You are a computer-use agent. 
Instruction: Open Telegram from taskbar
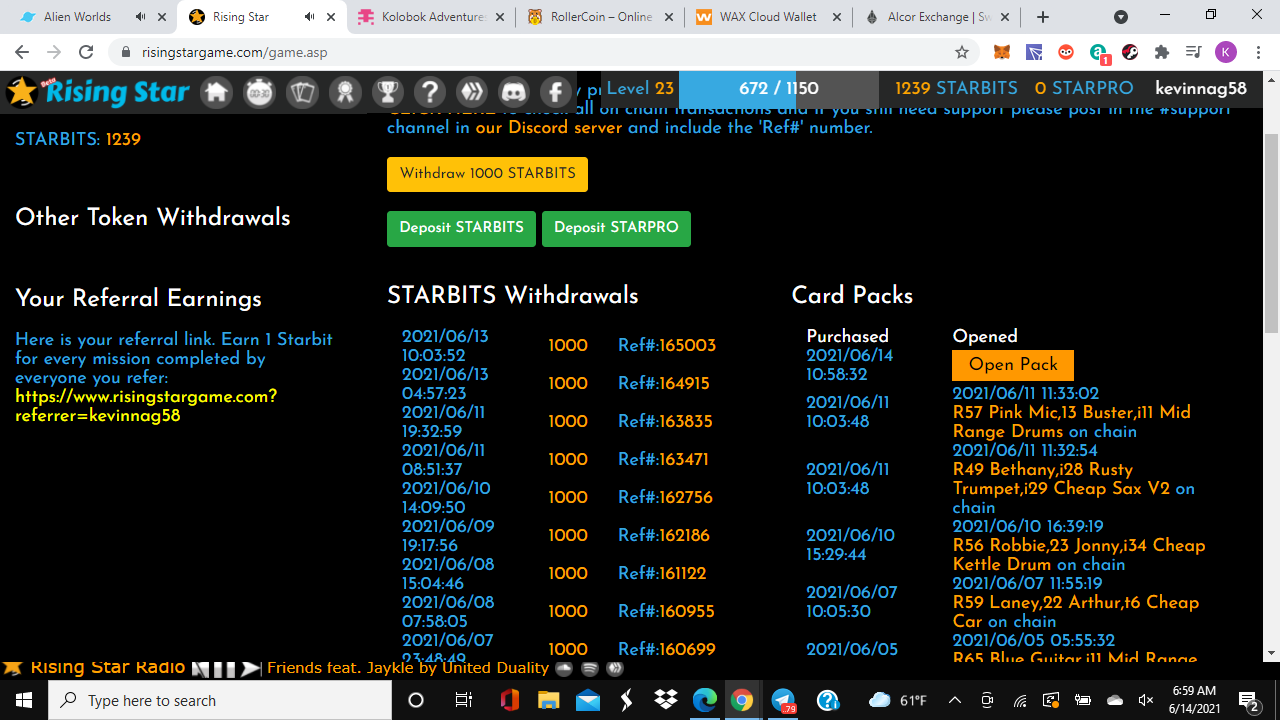click(x=783, y=700)
